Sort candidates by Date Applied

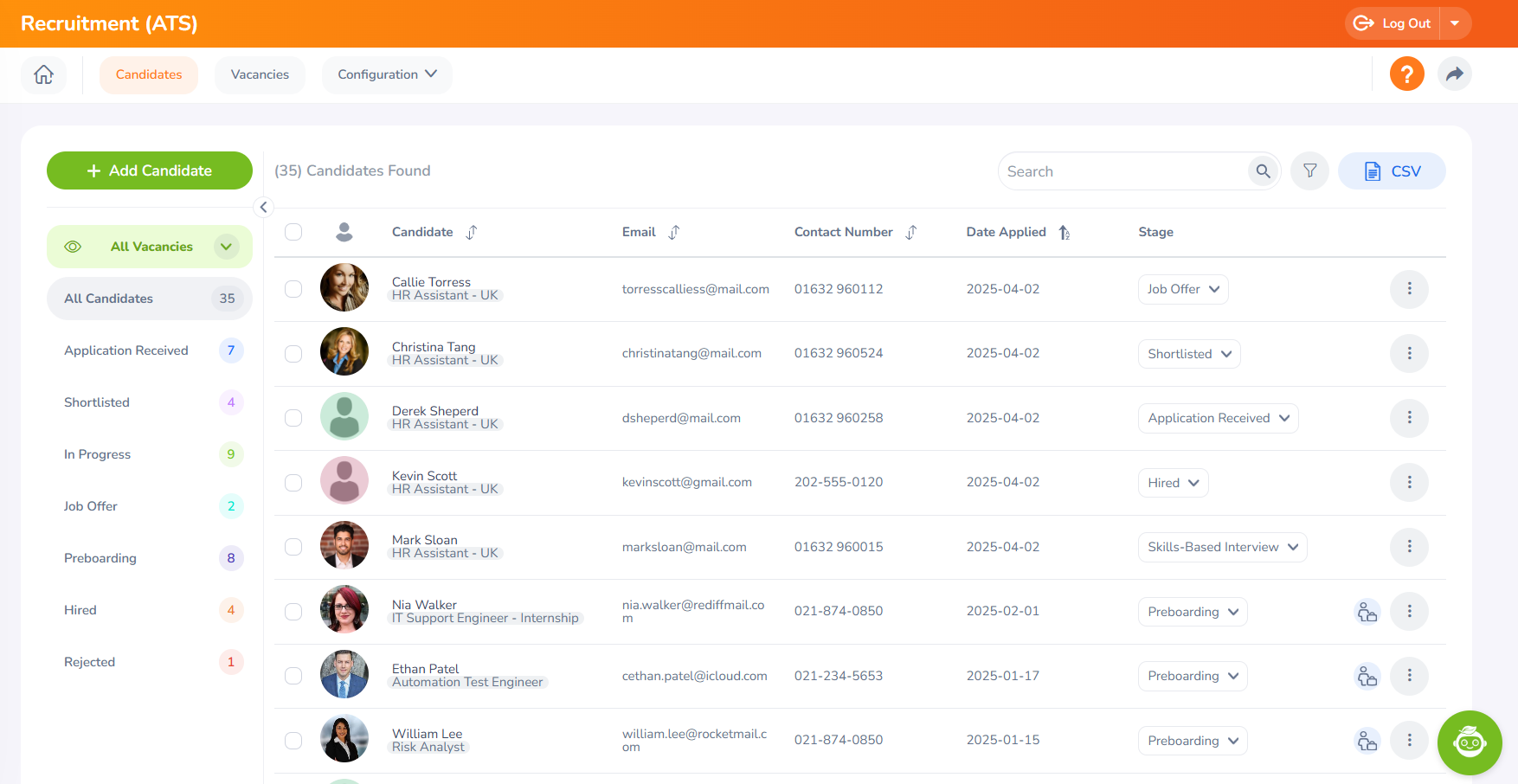[x=1064, y=232]
